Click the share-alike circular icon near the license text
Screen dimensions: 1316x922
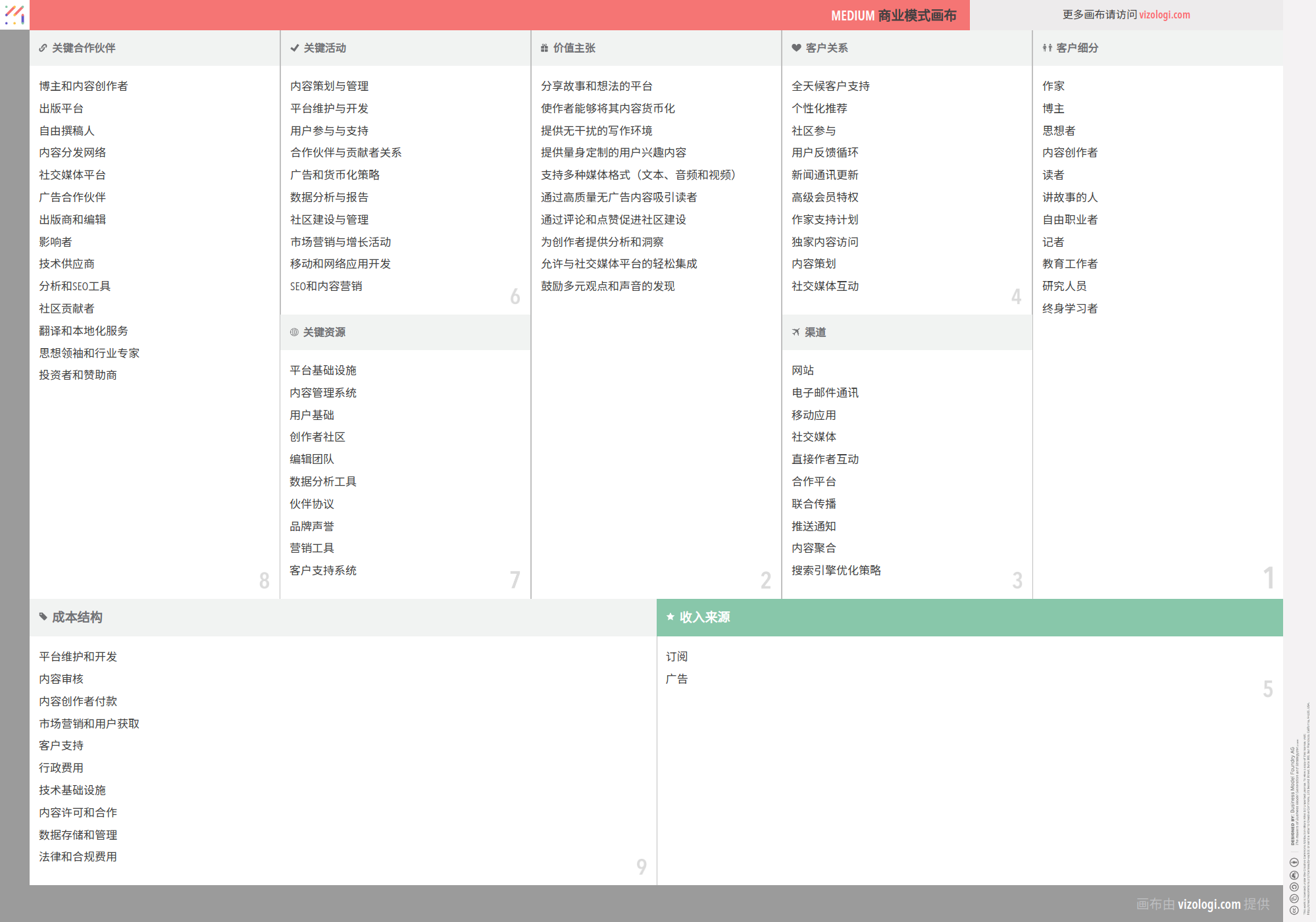tap(1294, 886)
